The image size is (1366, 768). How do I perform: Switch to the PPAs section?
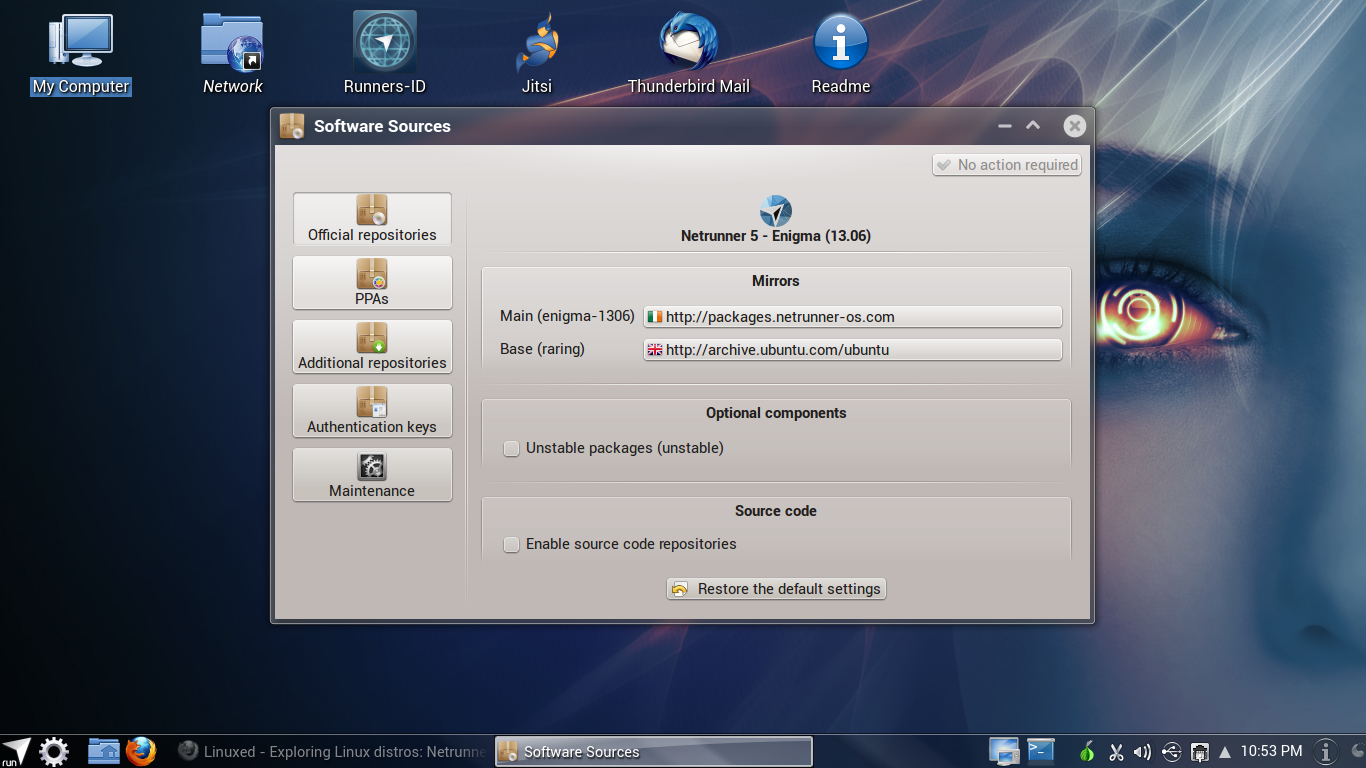coord(372,282)
